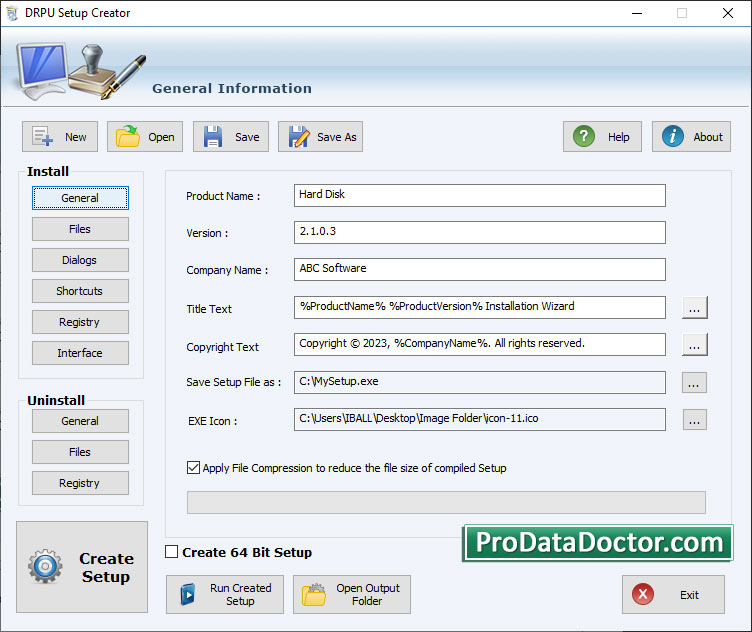Click the Apply File Compression label text

[x=354, y=468]
